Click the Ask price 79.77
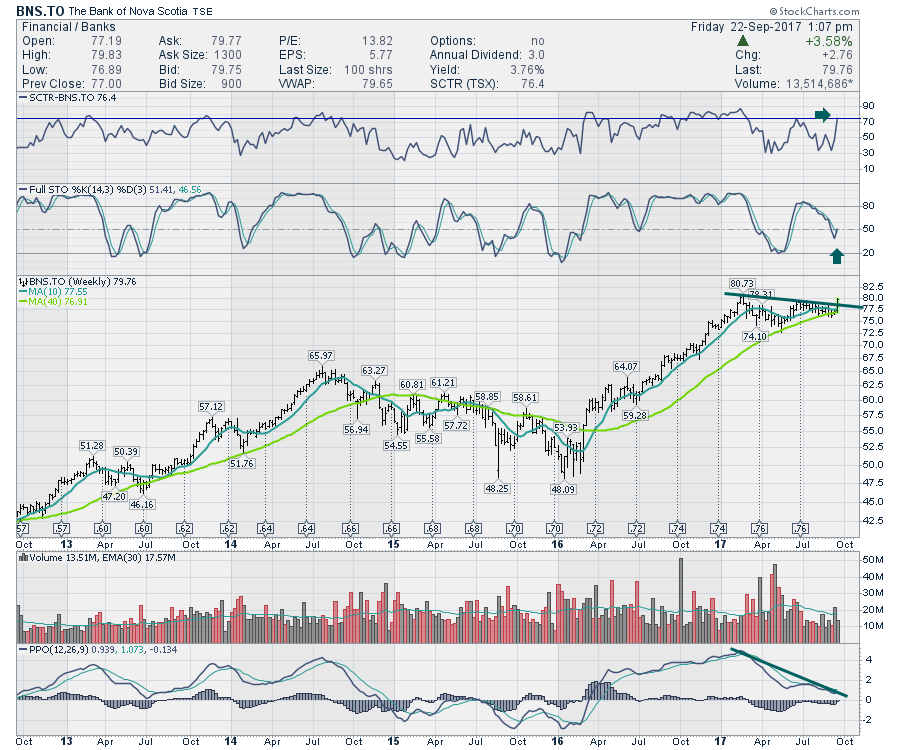Image resolution: width=900 pixels, height=750 pixels. click(226, 41)
